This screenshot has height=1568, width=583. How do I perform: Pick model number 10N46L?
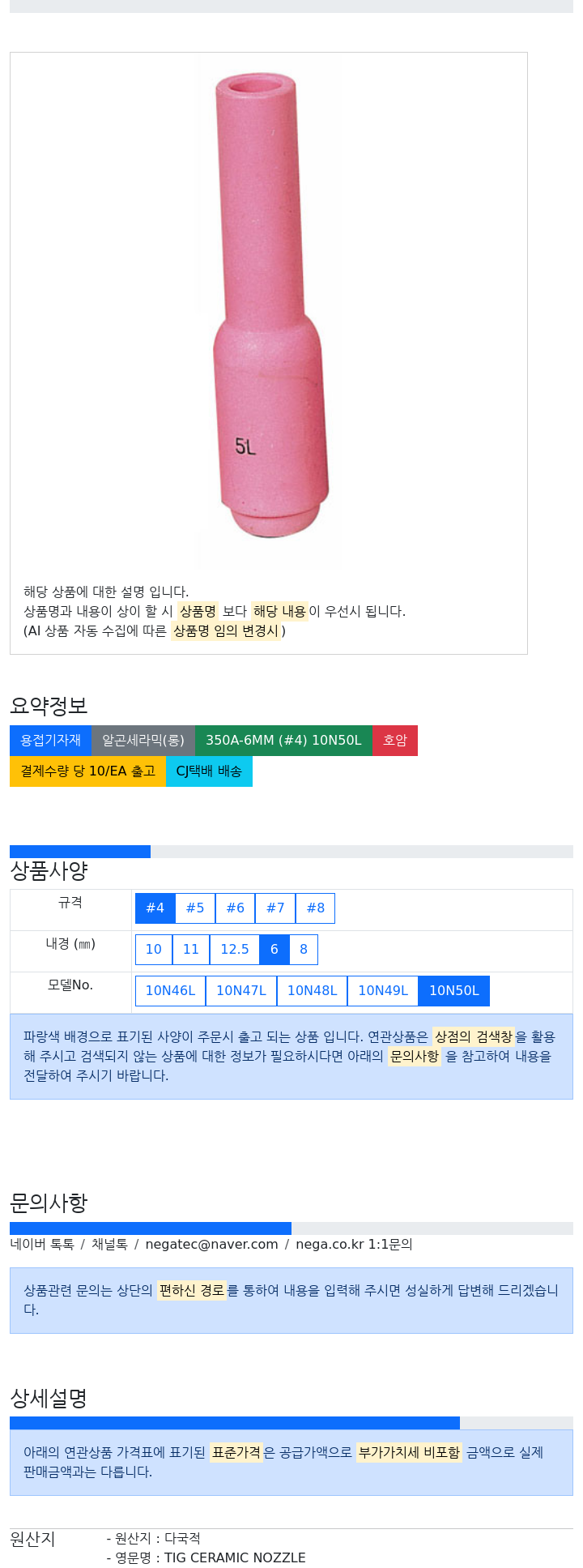(170, 991)
